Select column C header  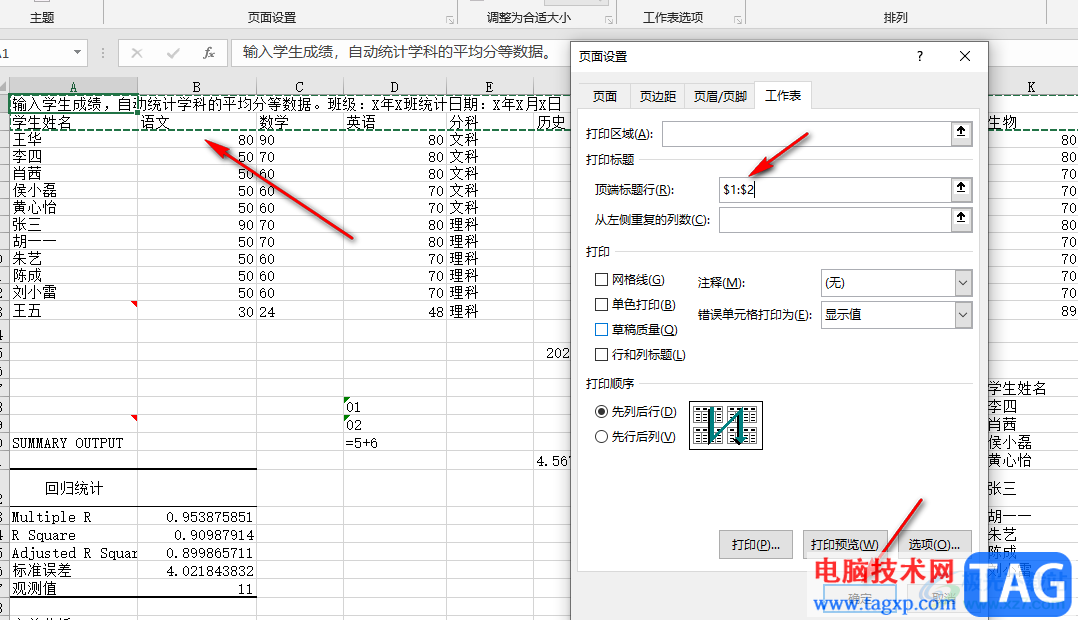300,87
